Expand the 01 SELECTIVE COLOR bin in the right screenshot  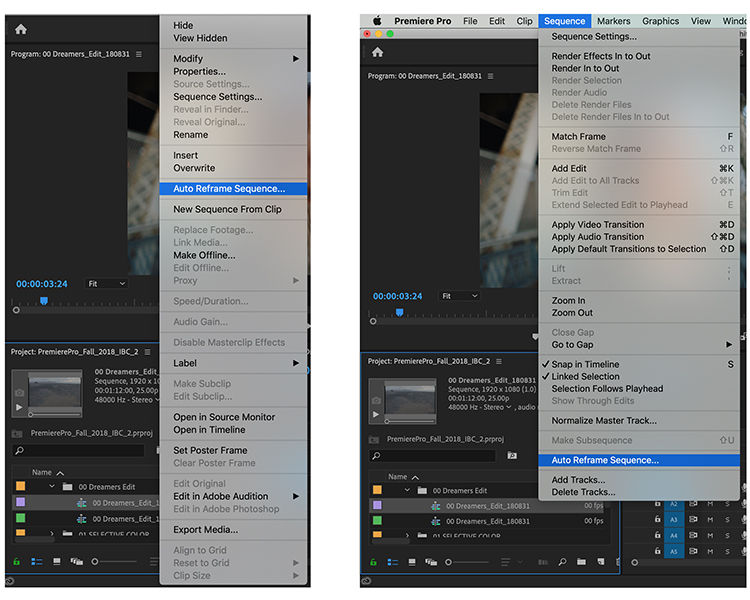coord(407,535)
